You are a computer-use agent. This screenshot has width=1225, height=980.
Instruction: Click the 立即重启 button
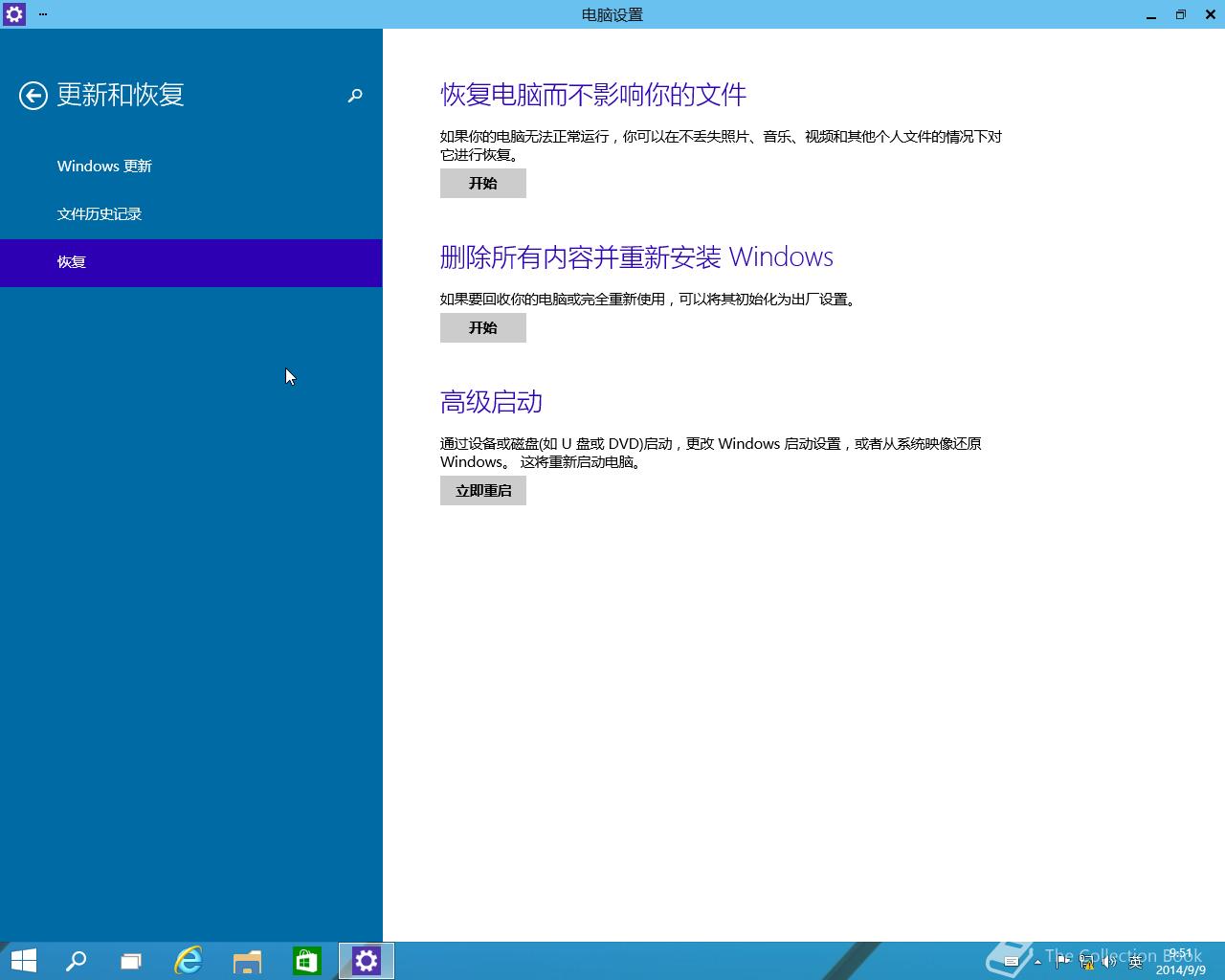coord(483,490)
